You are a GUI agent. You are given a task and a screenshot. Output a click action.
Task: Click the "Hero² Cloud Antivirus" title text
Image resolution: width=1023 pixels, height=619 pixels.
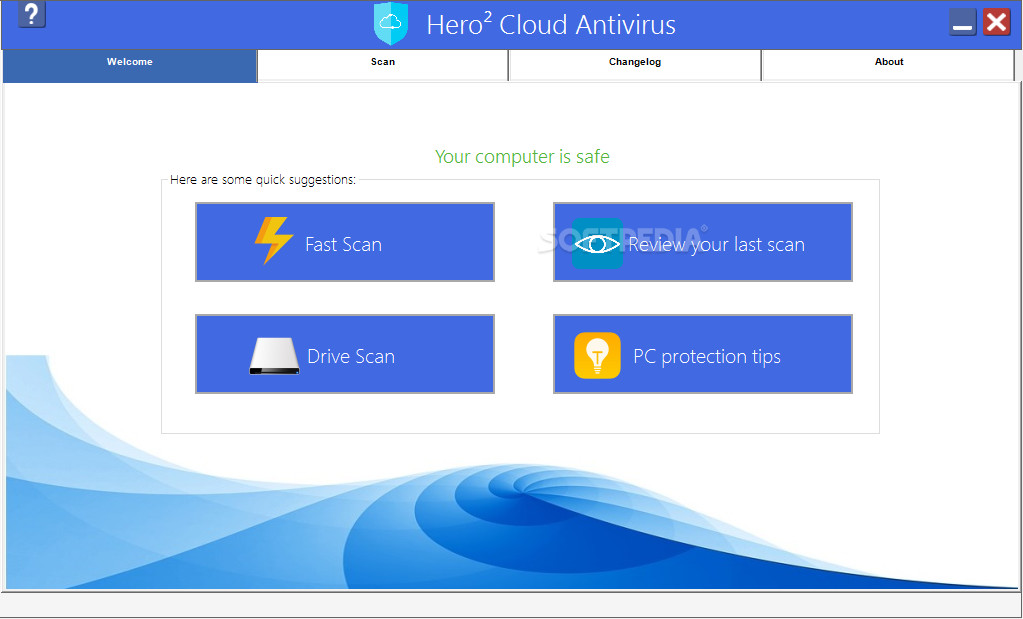pyautogui.click(x=551, y=25)
